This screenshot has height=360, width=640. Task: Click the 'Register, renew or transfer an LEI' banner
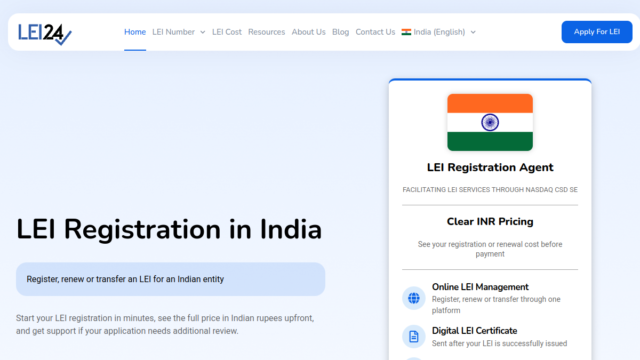tap(171, 279)
